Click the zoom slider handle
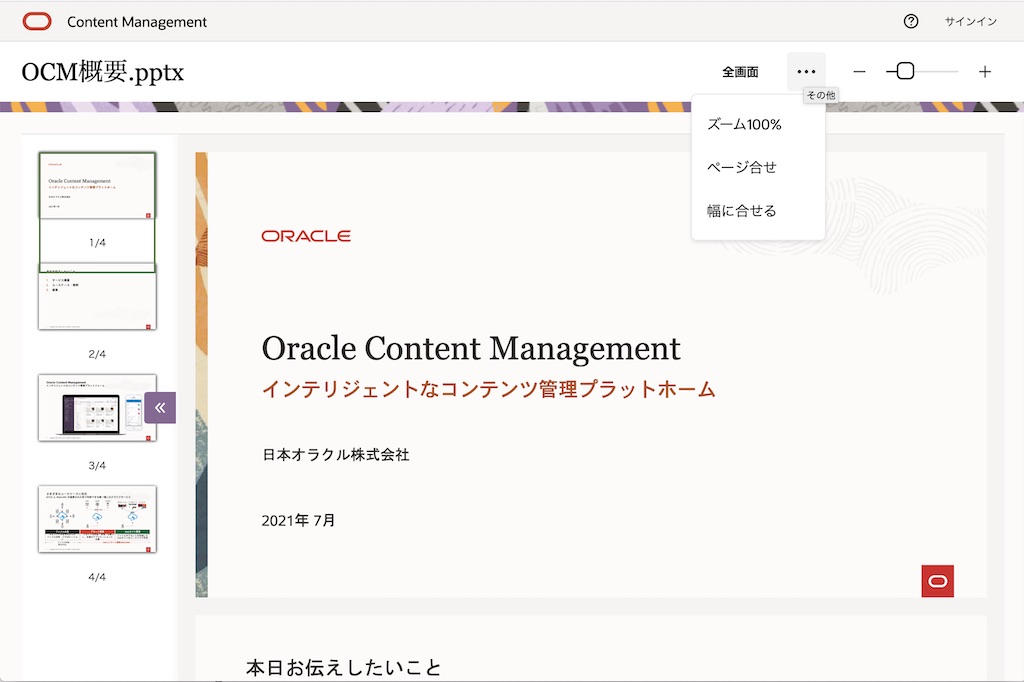Viewport: 1024px width, 682px height. 904,72
